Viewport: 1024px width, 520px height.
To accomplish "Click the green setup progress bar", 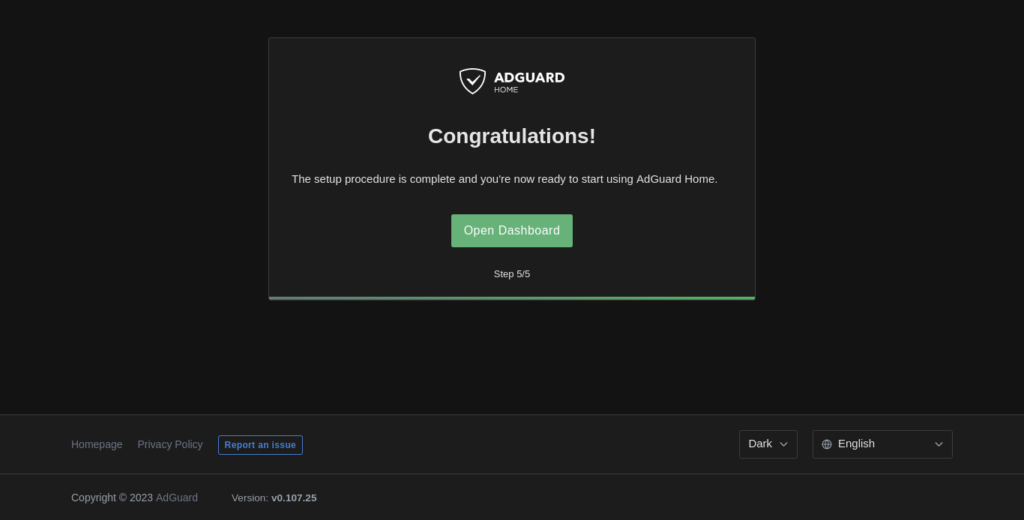I will click(512, 298).
